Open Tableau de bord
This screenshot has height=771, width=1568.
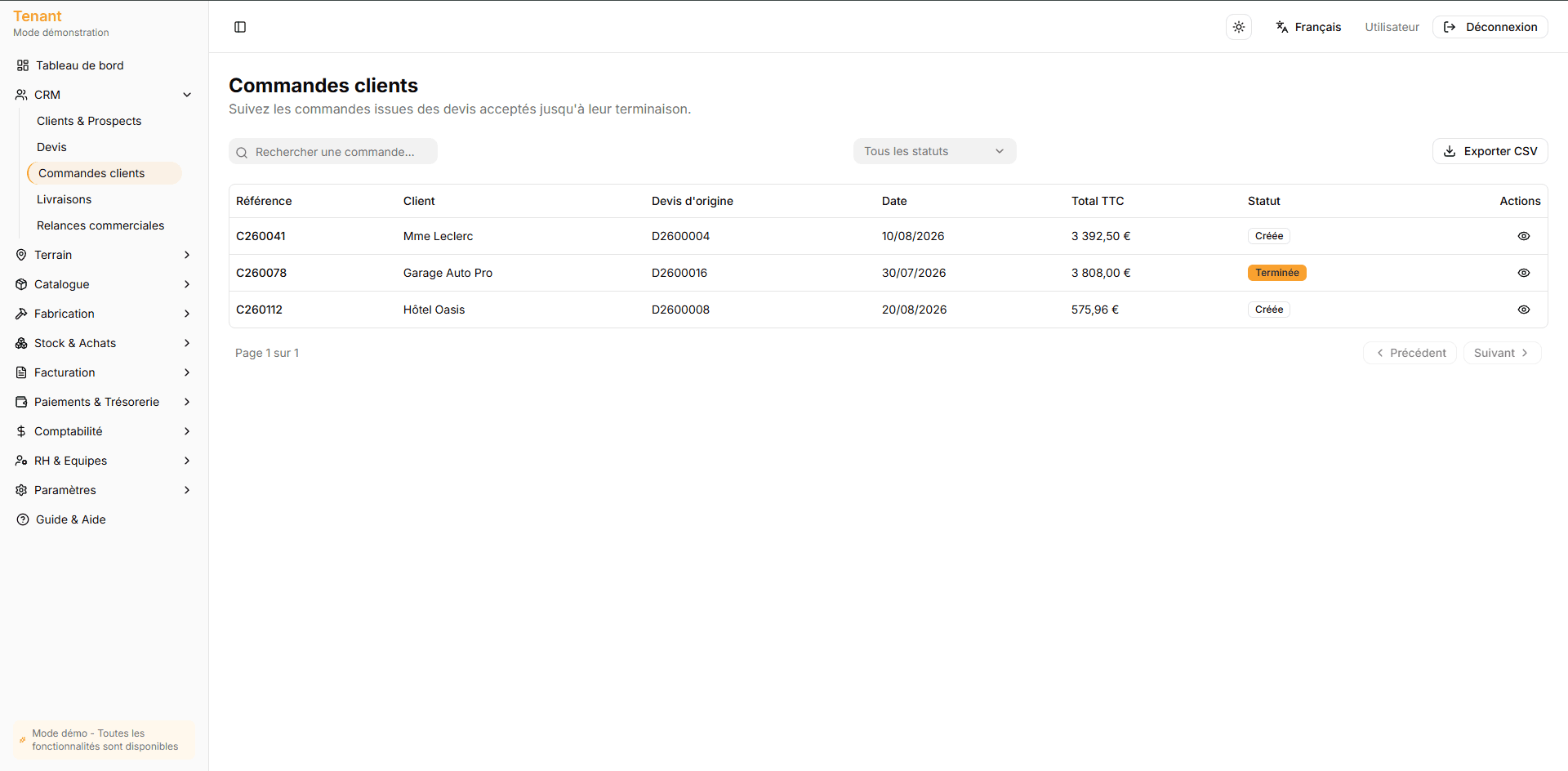pyautogui.click(x=80, y=65)
